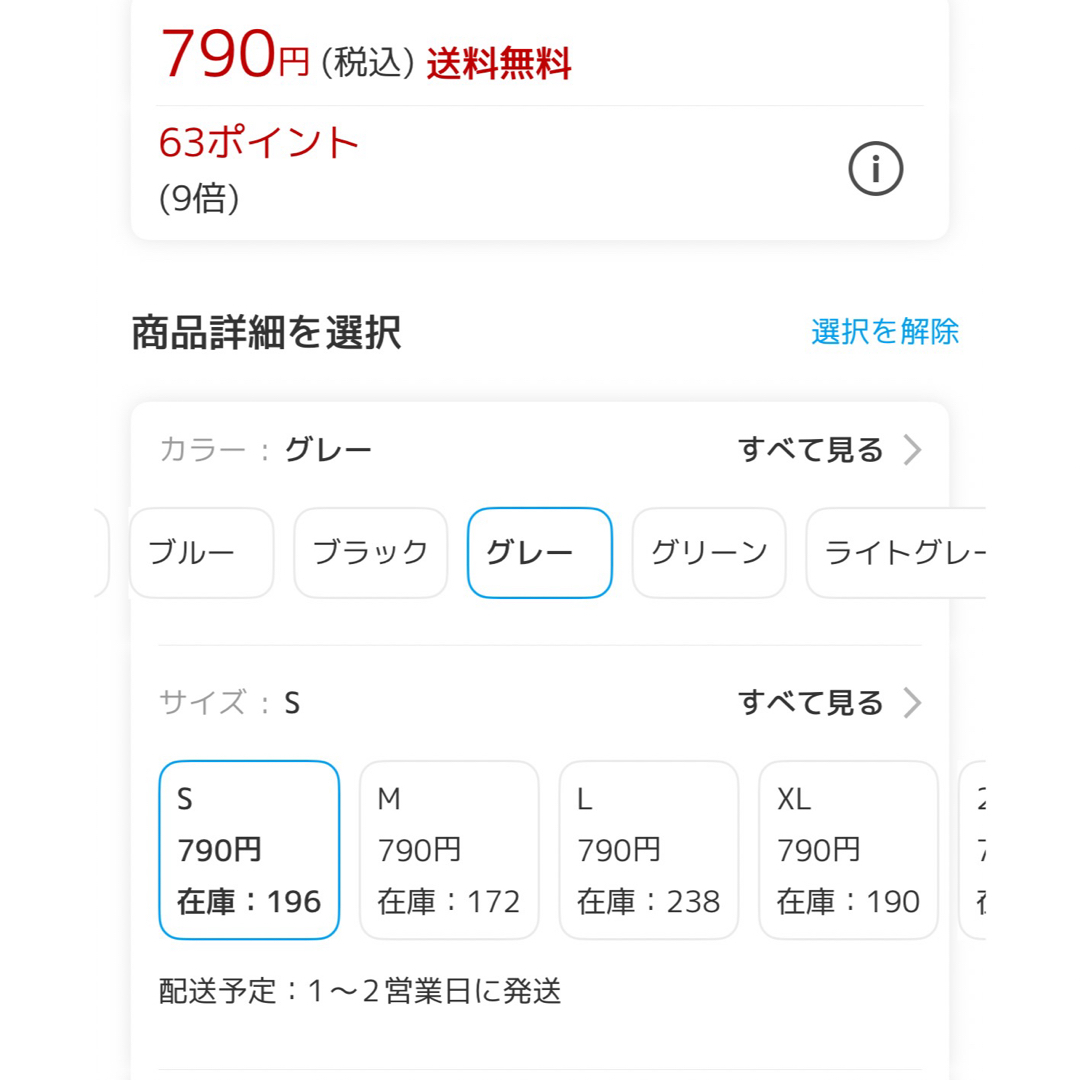Click the 790円 price text
Viewport: 1080px width, 1080px height.
[x=234, y=54]
